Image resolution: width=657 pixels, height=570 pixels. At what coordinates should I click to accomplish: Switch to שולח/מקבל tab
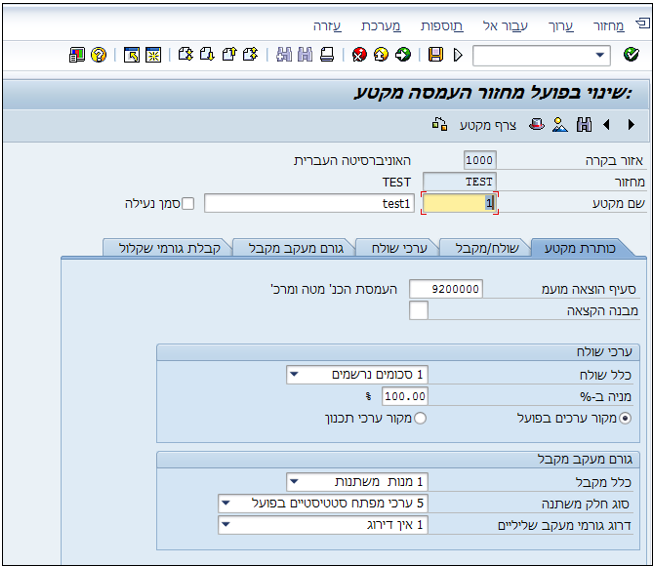487,248
